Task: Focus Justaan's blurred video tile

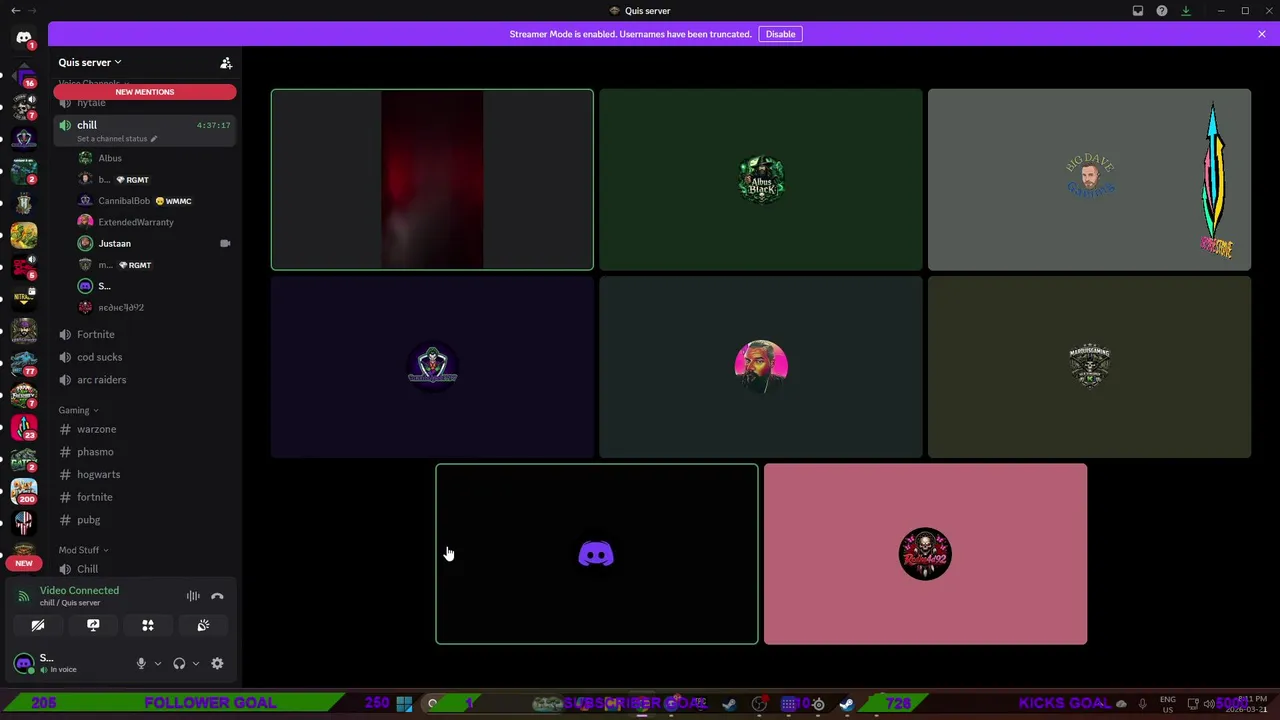Action: pyautogui.click(x=432, y=180)
